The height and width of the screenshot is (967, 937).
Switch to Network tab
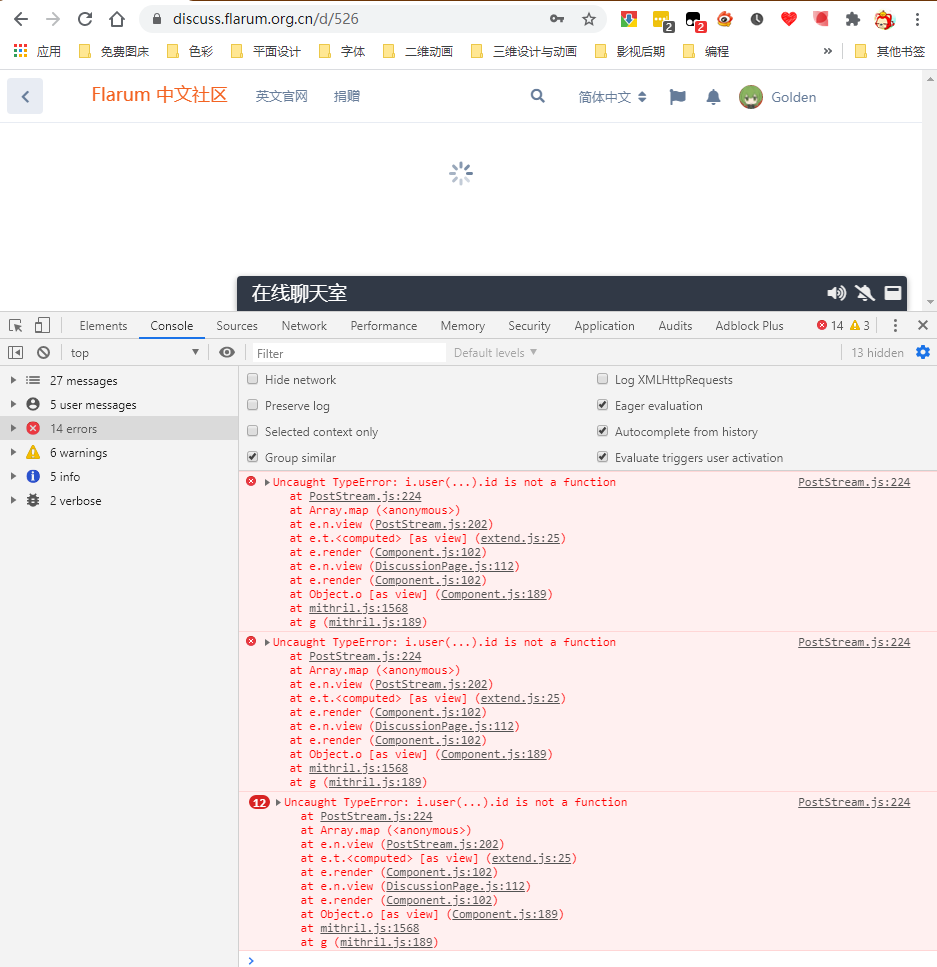point(304,326)
